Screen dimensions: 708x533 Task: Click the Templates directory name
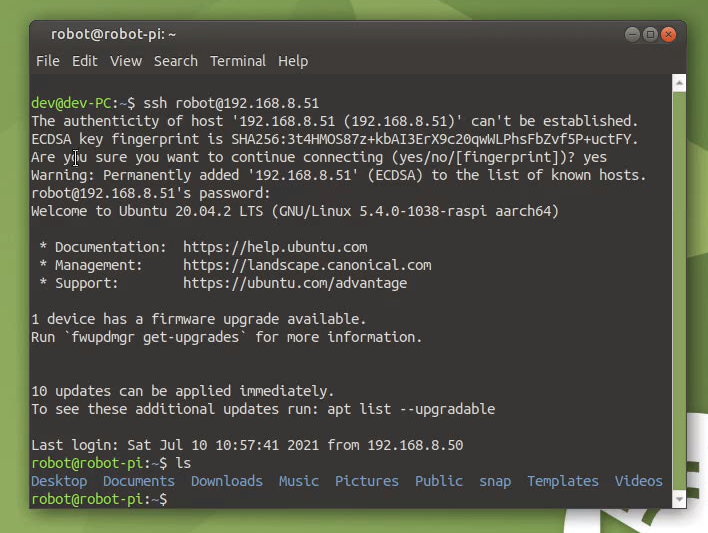563,481
